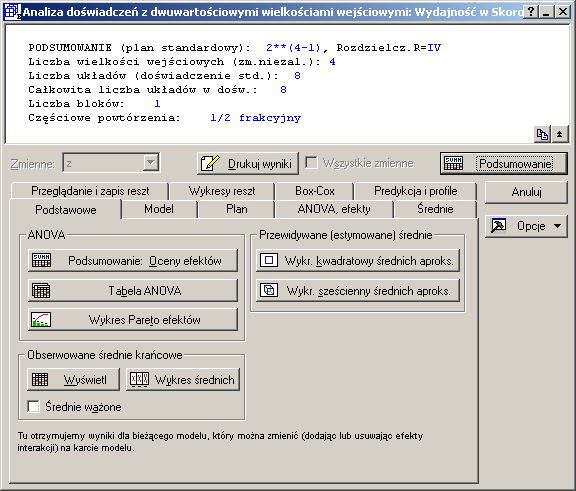Click the '1/2 frakcyjny' summary value
Image resolution: width=576 pixels, height=491 pixels.
pyautogui.click(x=256, y=118)
